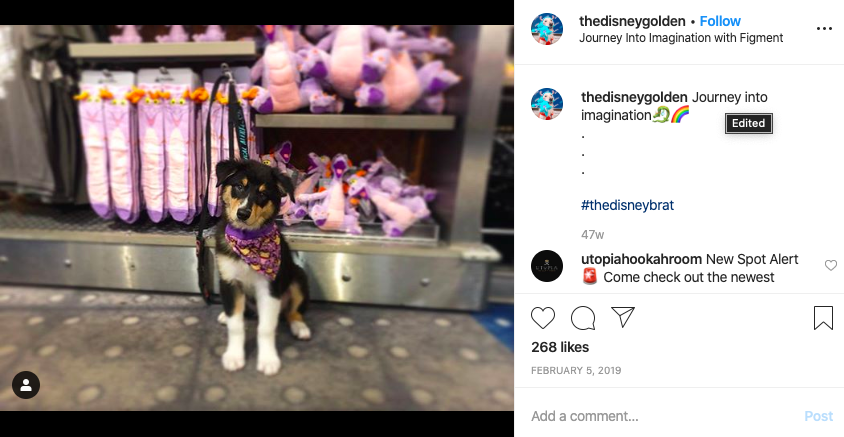
Task: Open the three-dot more options menu
Action: (824, 29)
